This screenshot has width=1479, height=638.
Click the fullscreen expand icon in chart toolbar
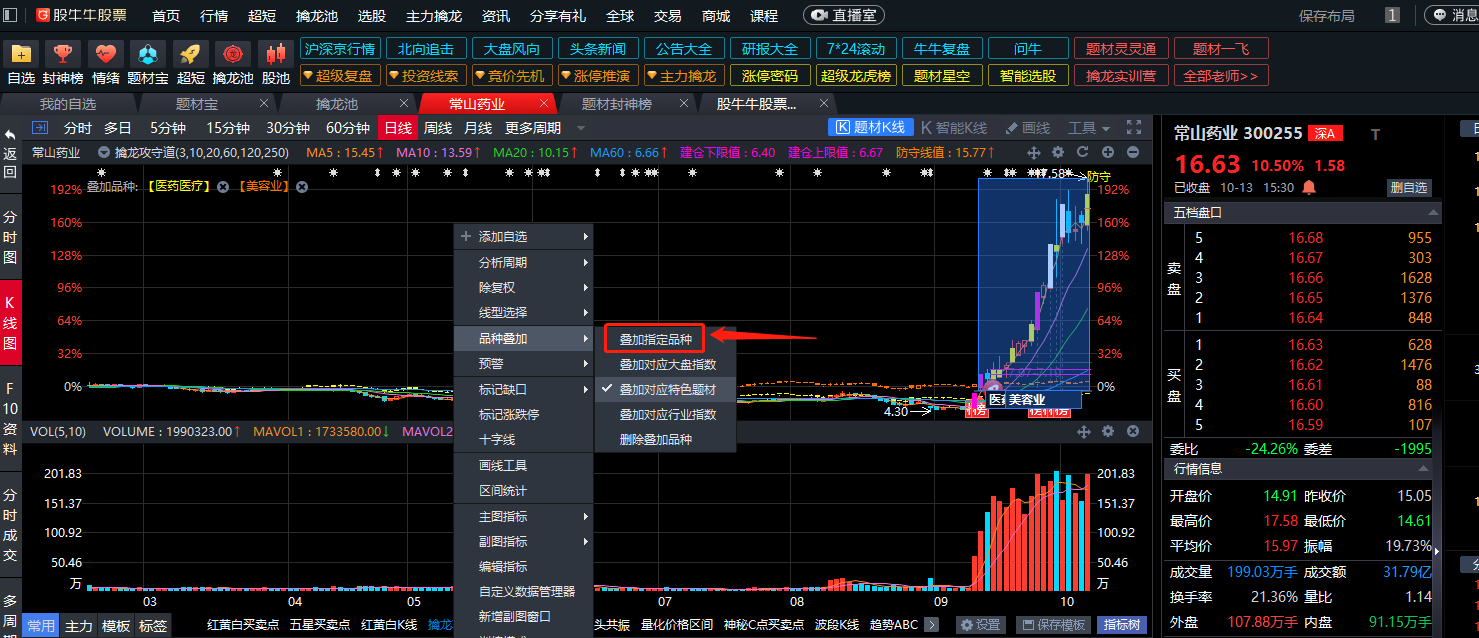pos(1133,127)
